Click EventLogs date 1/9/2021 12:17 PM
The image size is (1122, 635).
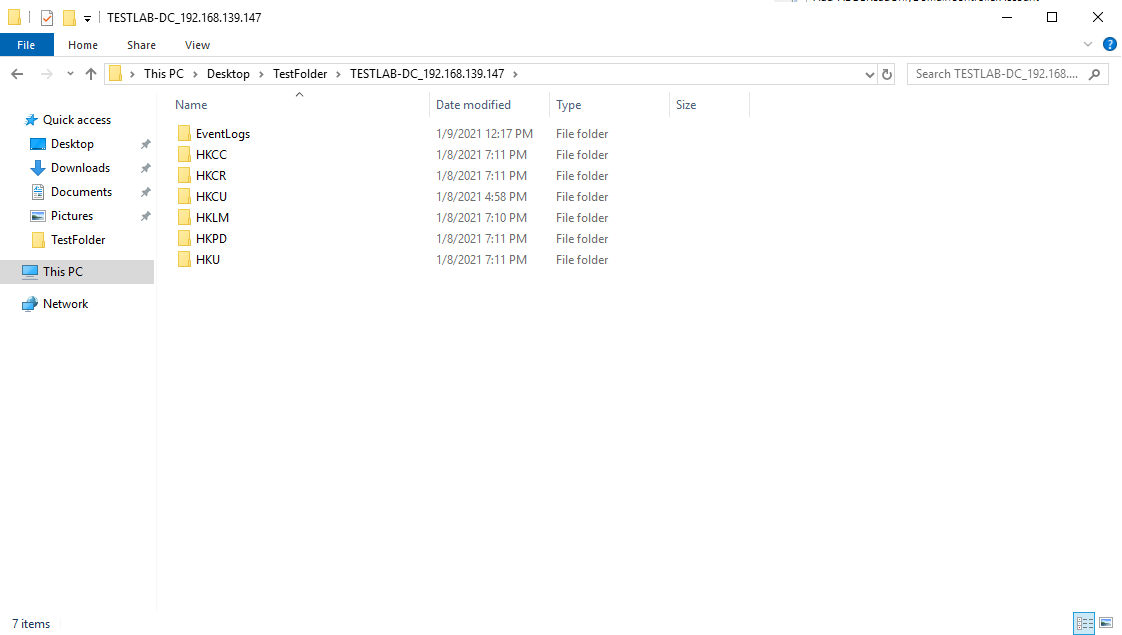tap(484, 134)
